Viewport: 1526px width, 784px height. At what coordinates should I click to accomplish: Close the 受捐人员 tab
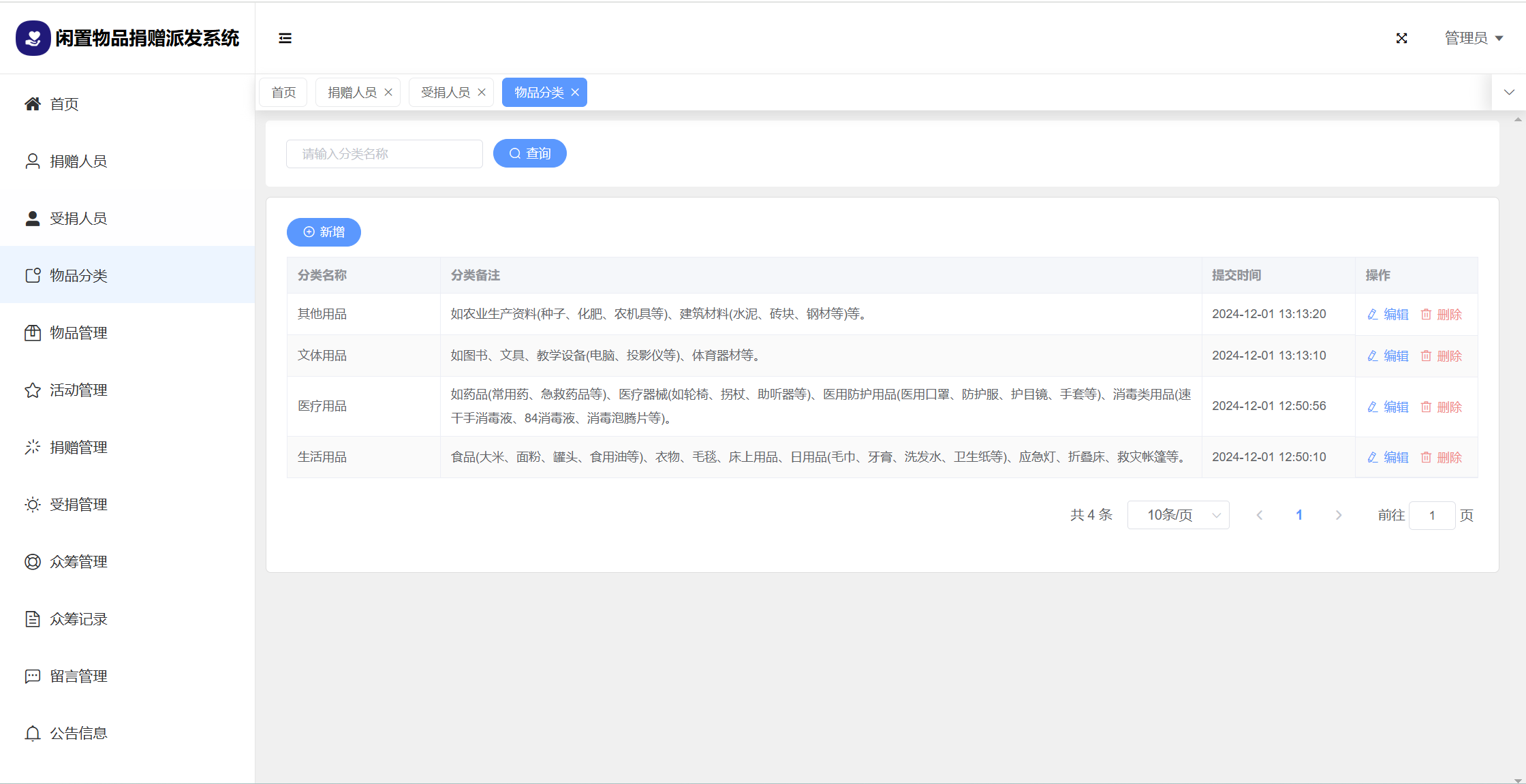pyautogui.click(x=482, y=93)
